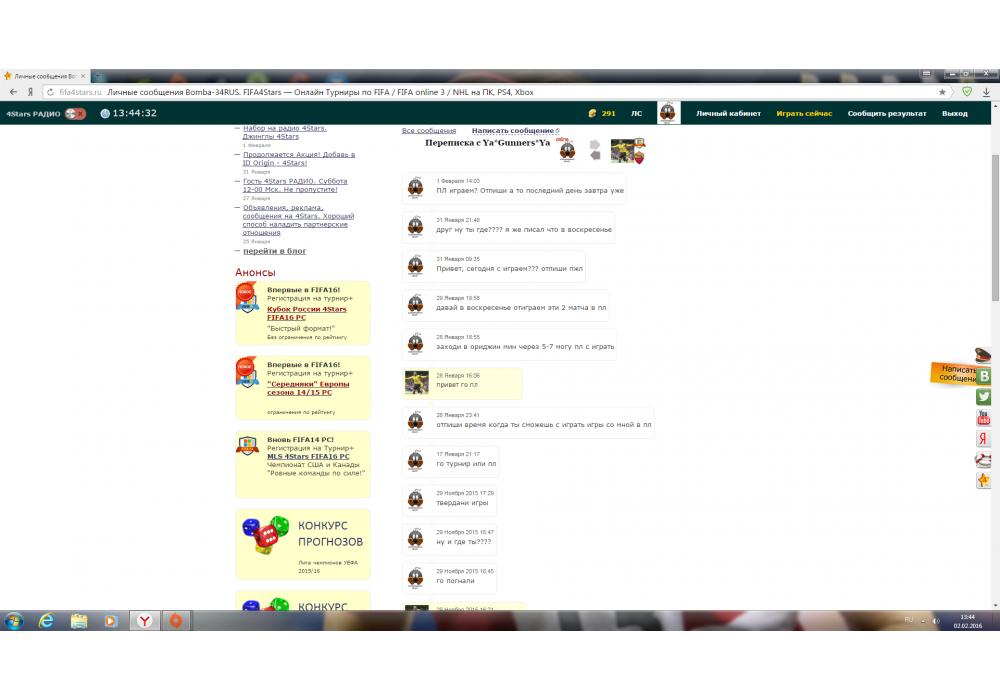Viewport: 1000px width, 700px height.
Task: Click avatar of message 'ну и где ты????'
Action: point(415,539)
